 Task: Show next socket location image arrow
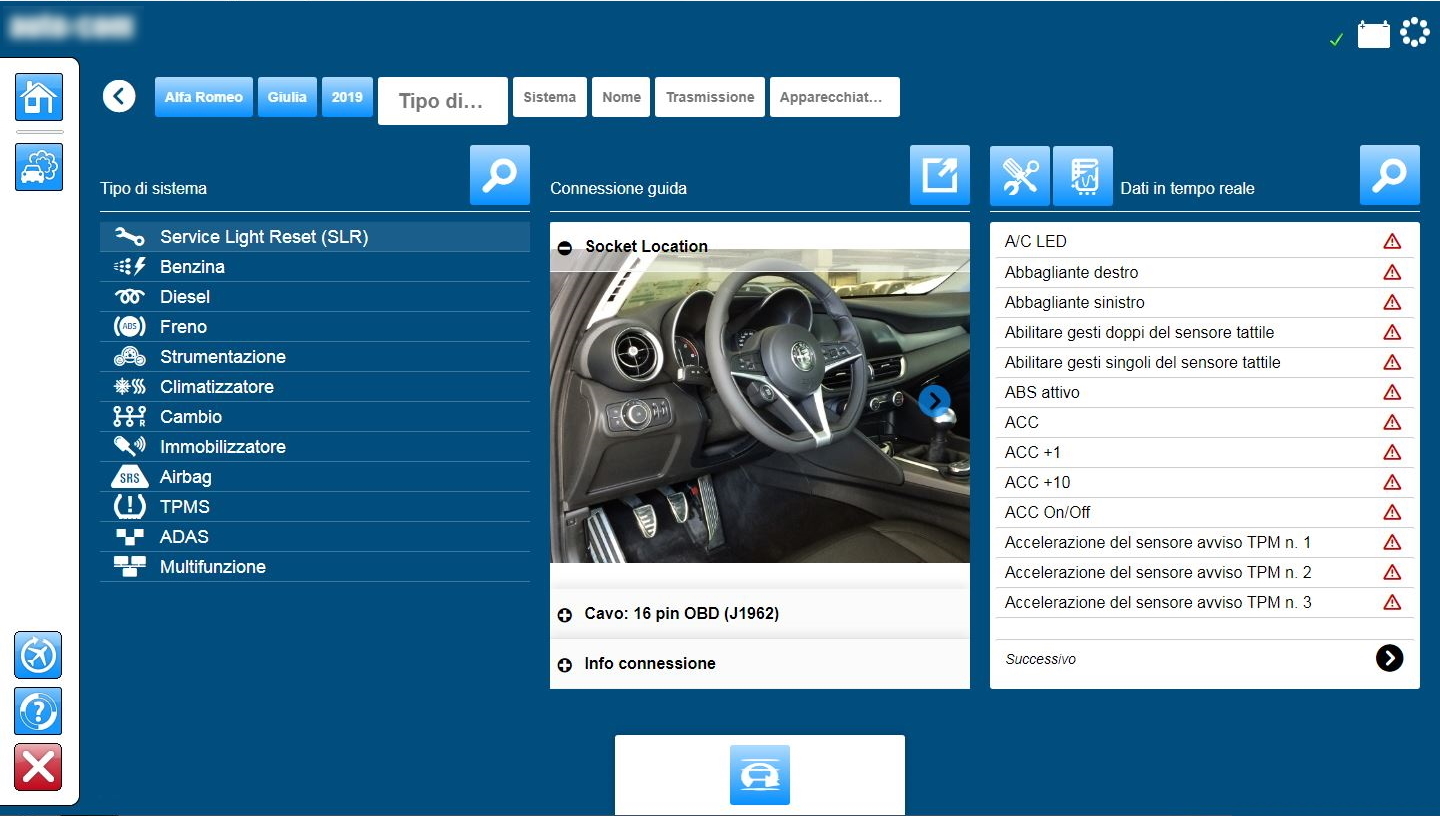[x=934, y=401]
